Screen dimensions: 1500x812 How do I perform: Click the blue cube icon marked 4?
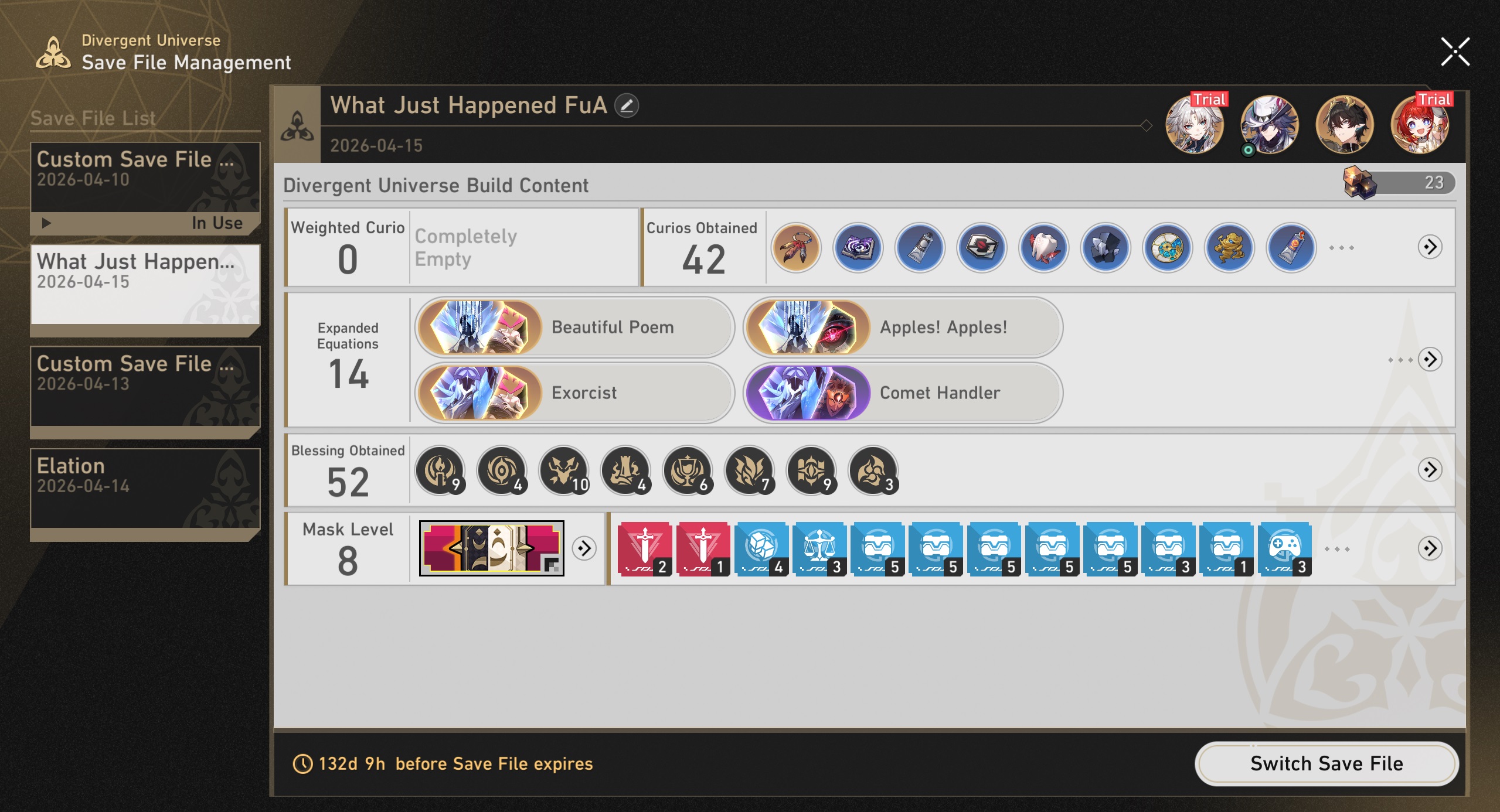(761, 549)
